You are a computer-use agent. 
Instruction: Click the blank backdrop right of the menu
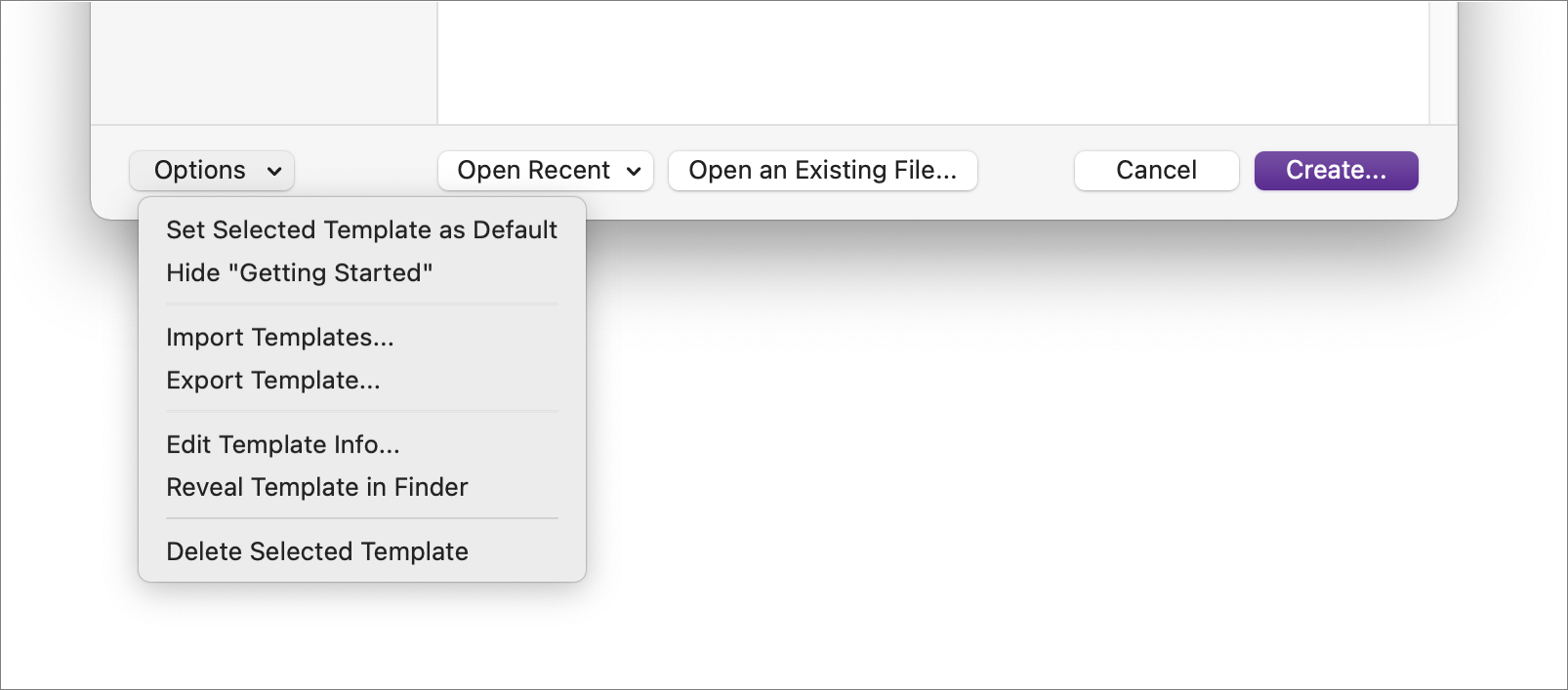tap(976, 439)
